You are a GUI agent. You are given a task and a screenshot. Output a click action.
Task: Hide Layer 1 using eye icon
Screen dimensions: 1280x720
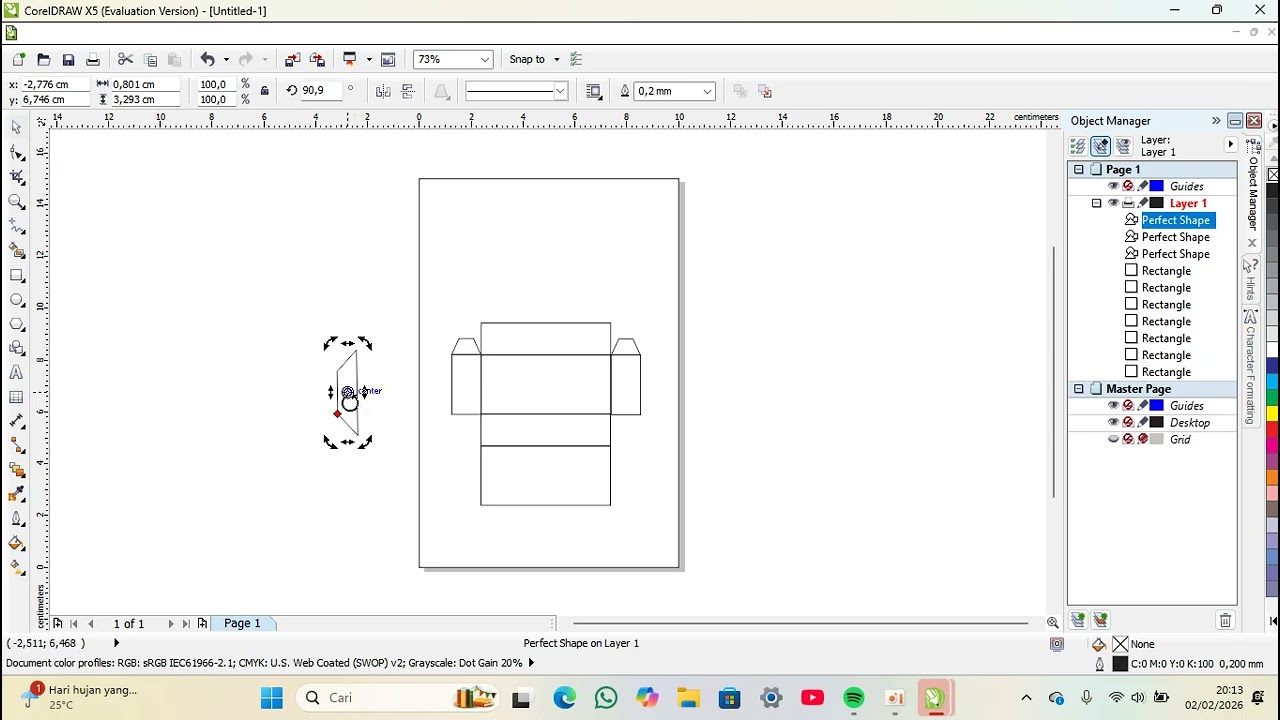(1113, 203)
